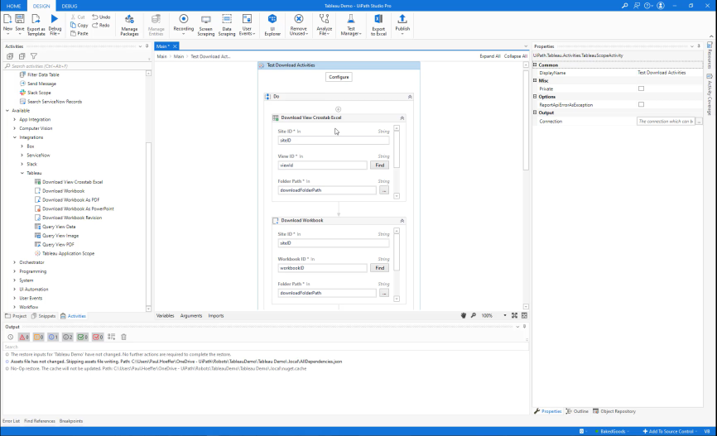This screenshot has width=717, height=436.
Task: Click fit to screen icon
Action: (514, 316)
